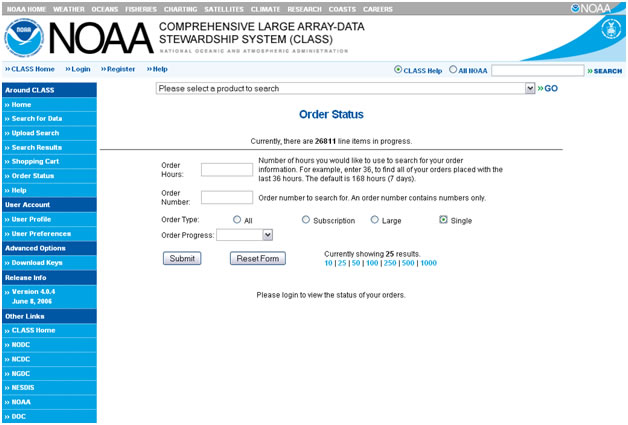Viewport: 628px width, 425px height.
Task: Choose the All order type radio button
Action: coord(237,220)
